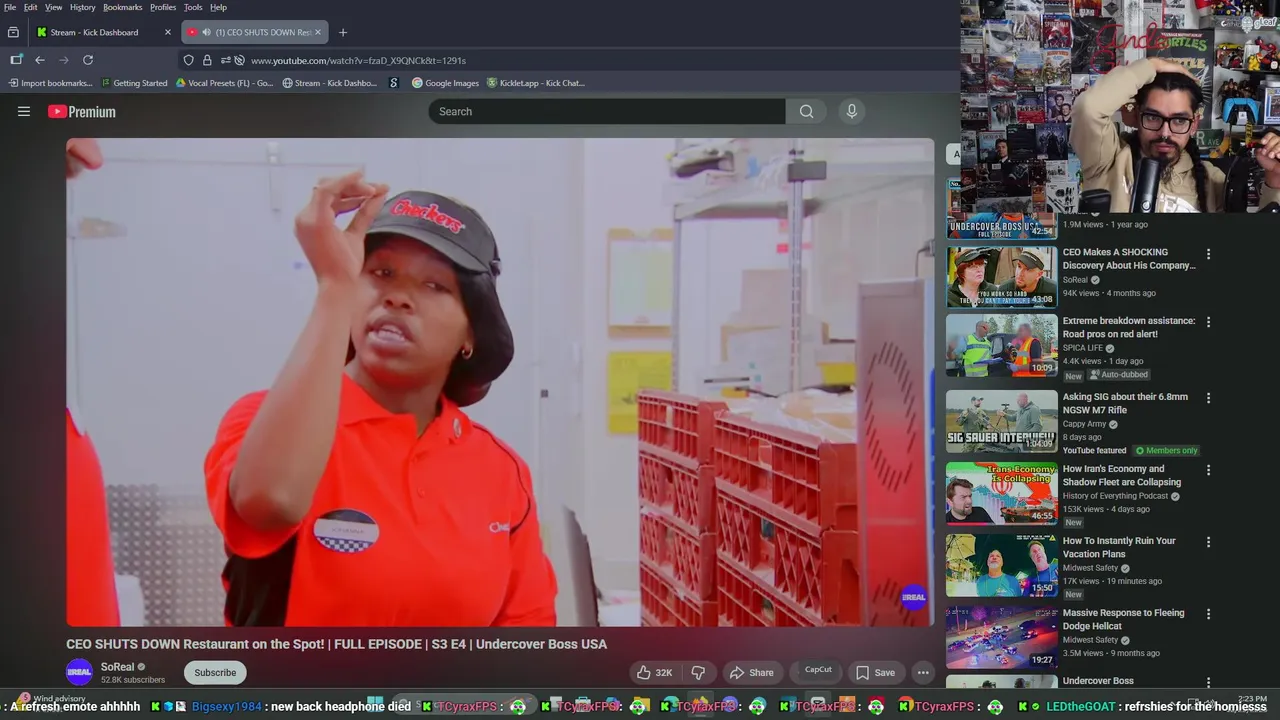This screenshot has height=720, width=1280.
Task: Close the CEO SHUTS DOWN YouTube tab
Action: coord(318,32)
